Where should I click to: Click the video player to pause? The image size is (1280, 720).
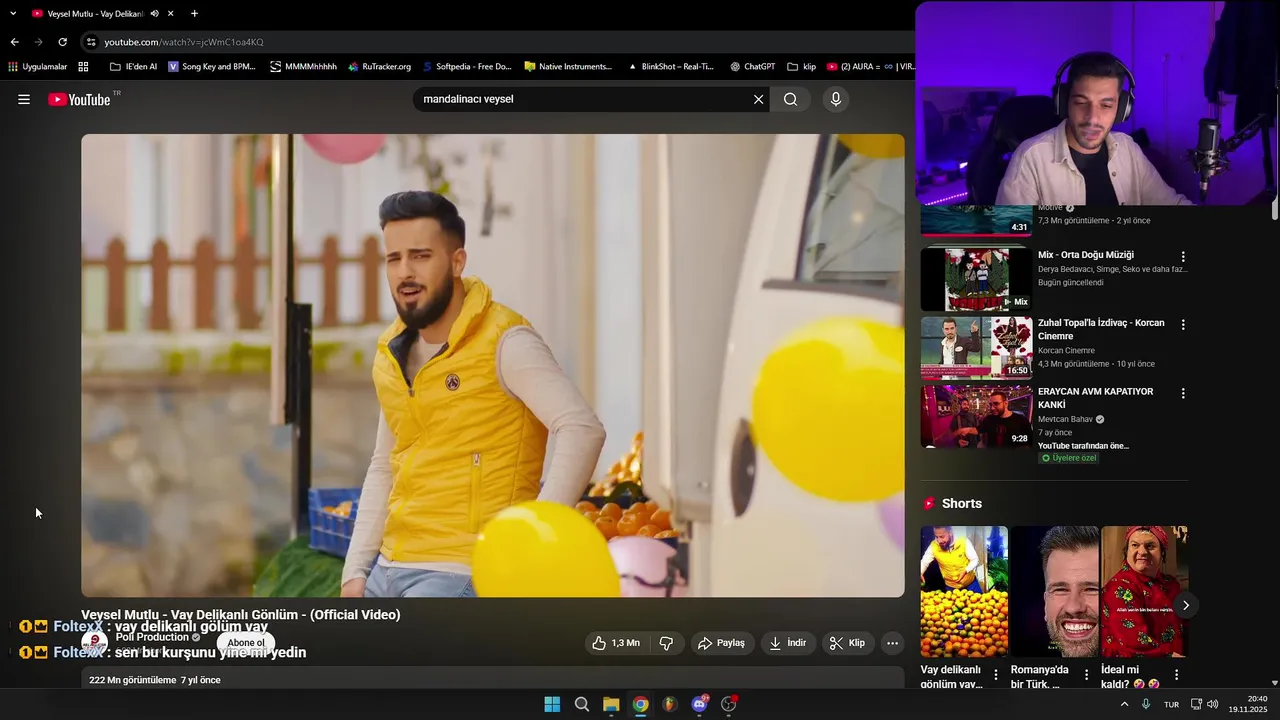(493, 365)
